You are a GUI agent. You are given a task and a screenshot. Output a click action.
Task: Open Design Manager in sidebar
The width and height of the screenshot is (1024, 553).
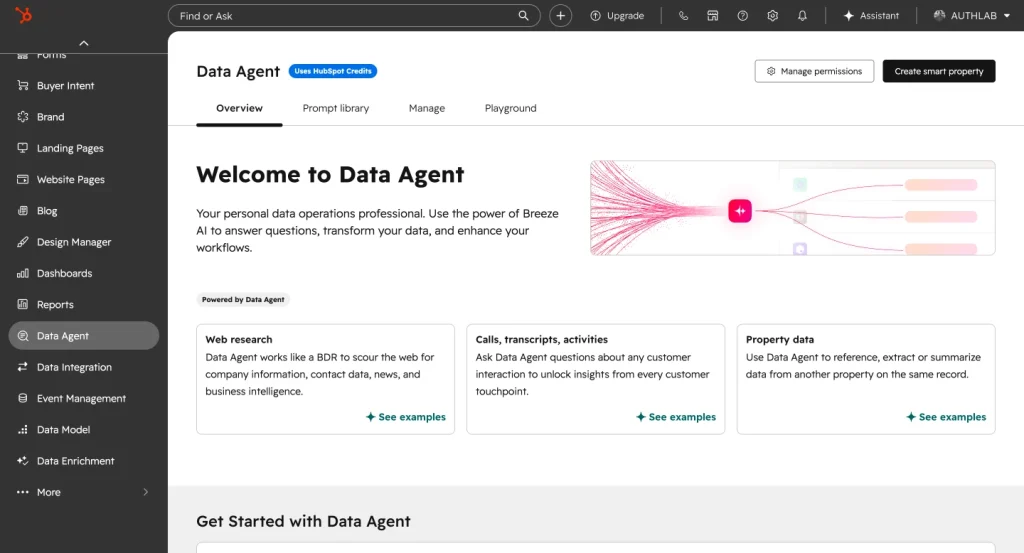84,242
